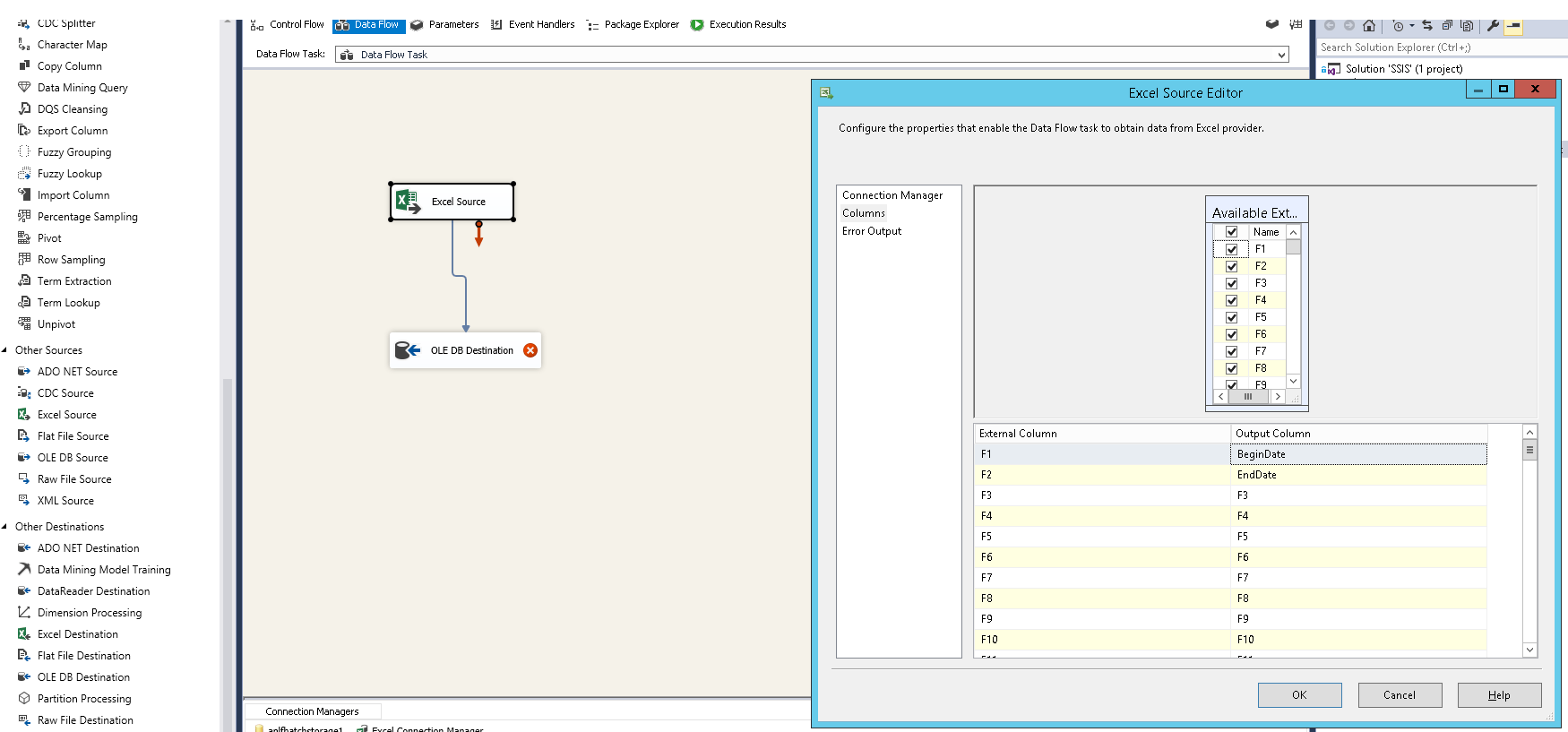Image resolution: width=1568 pixels, height=732 pixels.
Task: Click Cancel in Excel Source Editor
Action: (1400, 695)
